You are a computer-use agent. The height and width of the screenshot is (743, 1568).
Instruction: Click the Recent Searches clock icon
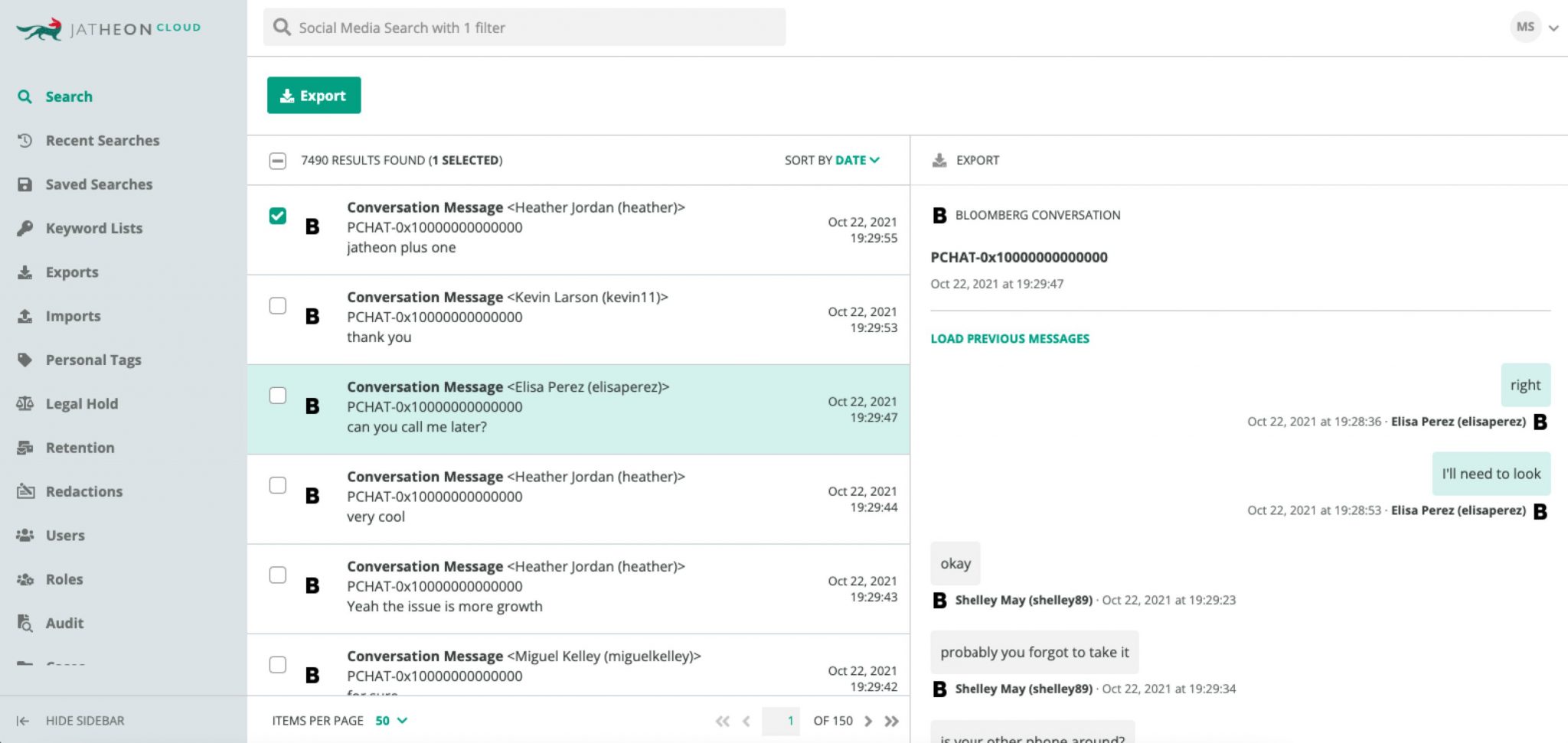(x=24, y=140)
